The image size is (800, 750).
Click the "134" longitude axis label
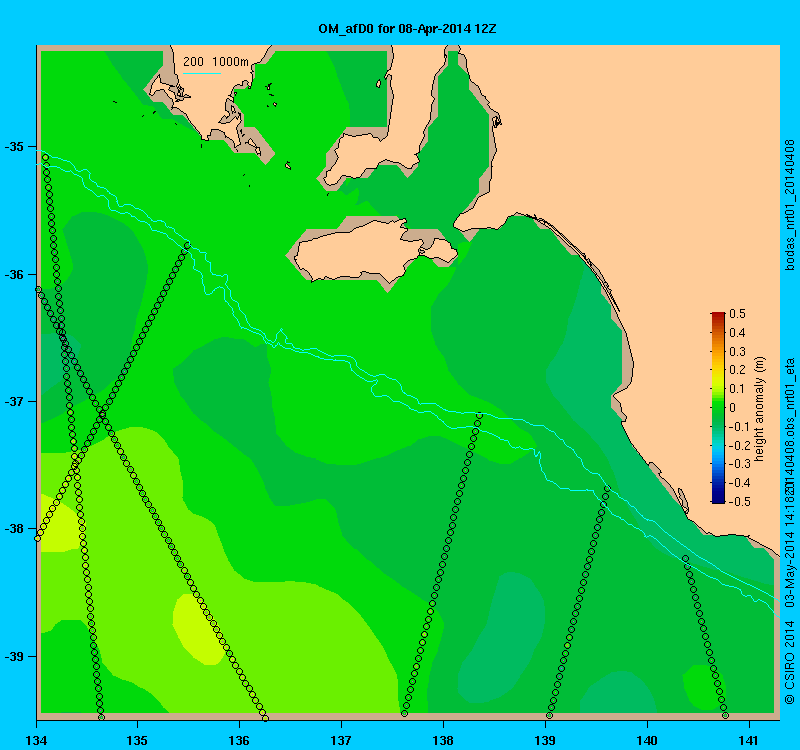pos(36,740)
